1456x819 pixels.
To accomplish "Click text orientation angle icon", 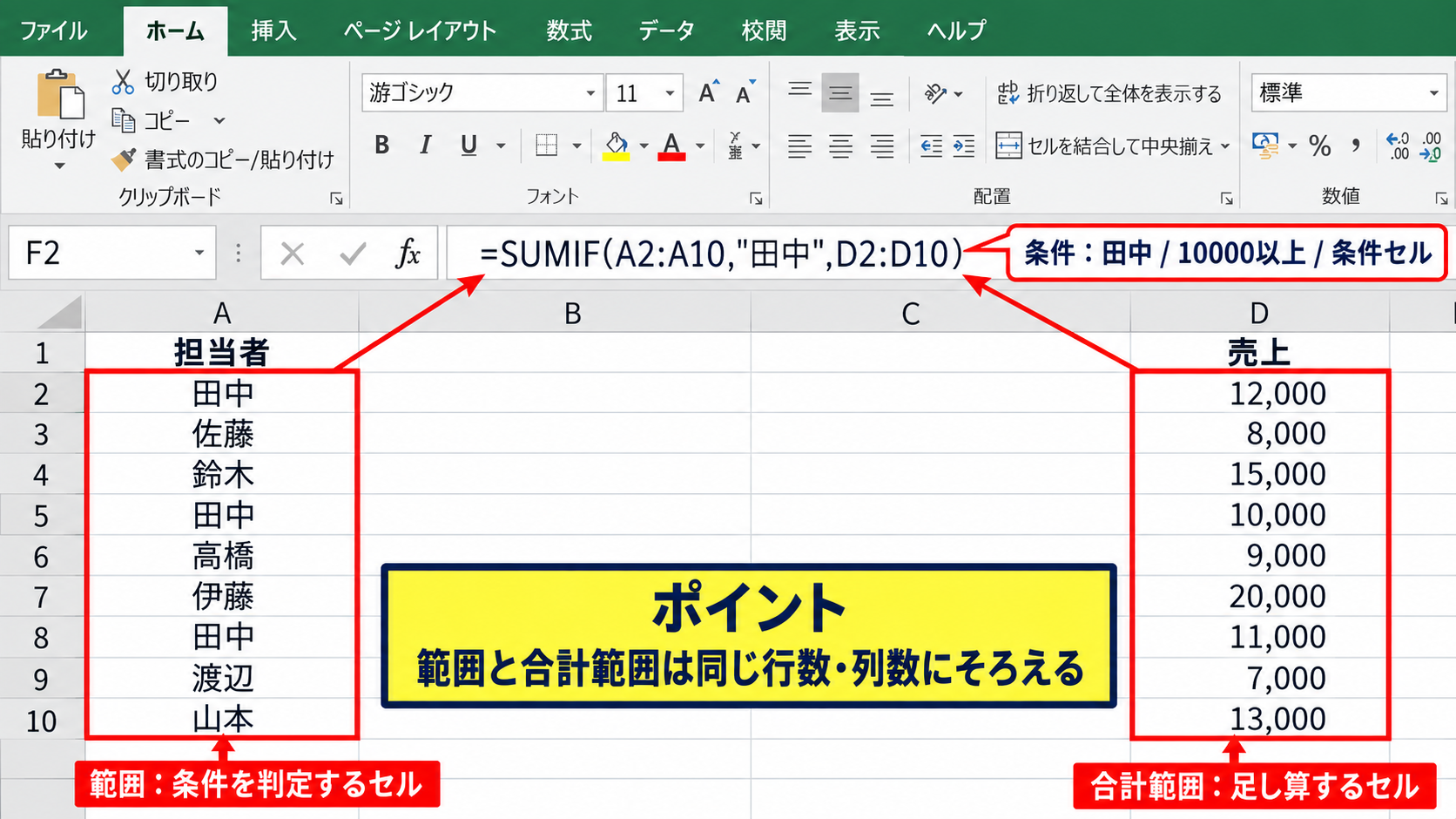I will (935, 93).
